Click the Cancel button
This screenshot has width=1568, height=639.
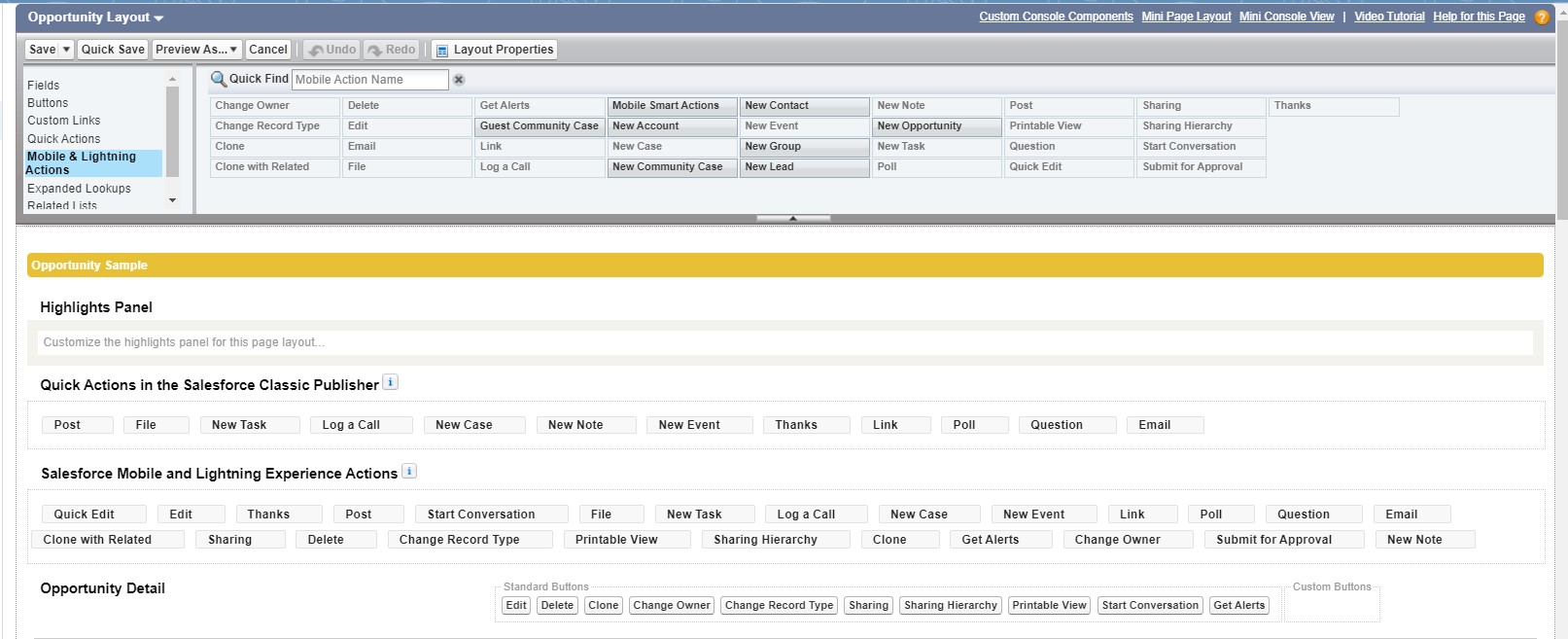[x=268, y=50]
